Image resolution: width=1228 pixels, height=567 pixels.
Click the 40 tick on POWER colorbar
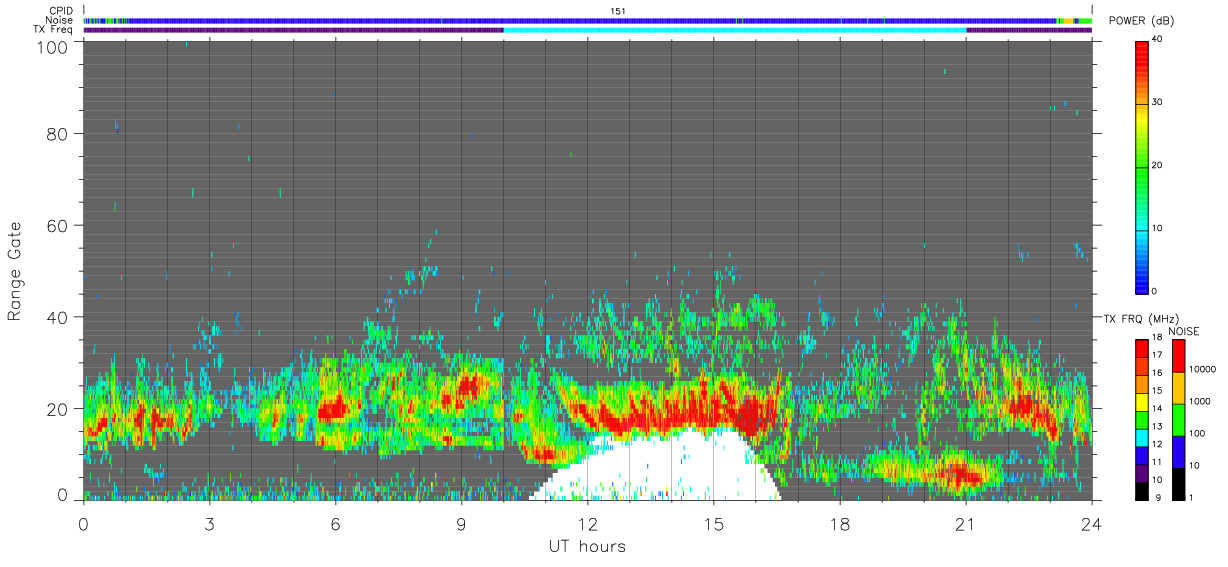[1157, 40]
